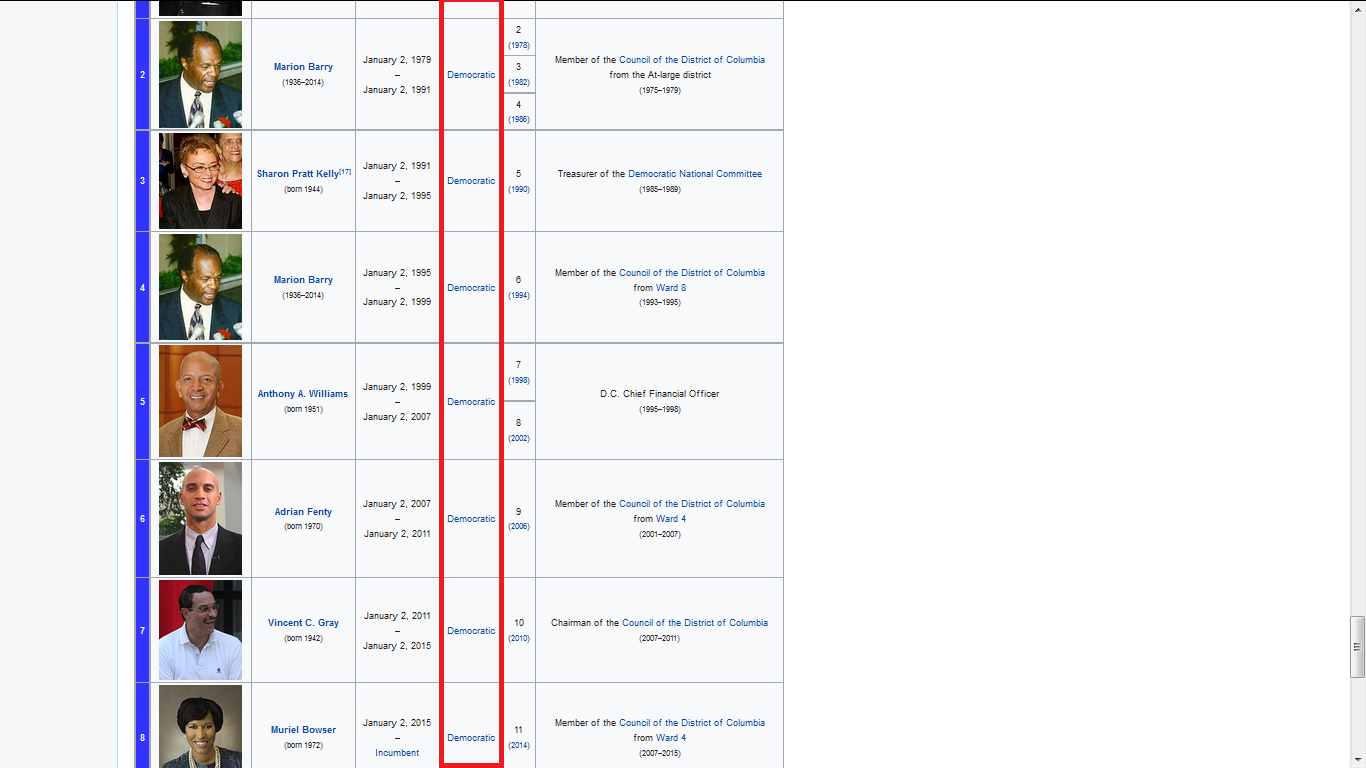
Task: Click the "Treasurer of the" text
Action: pos(592,174)
